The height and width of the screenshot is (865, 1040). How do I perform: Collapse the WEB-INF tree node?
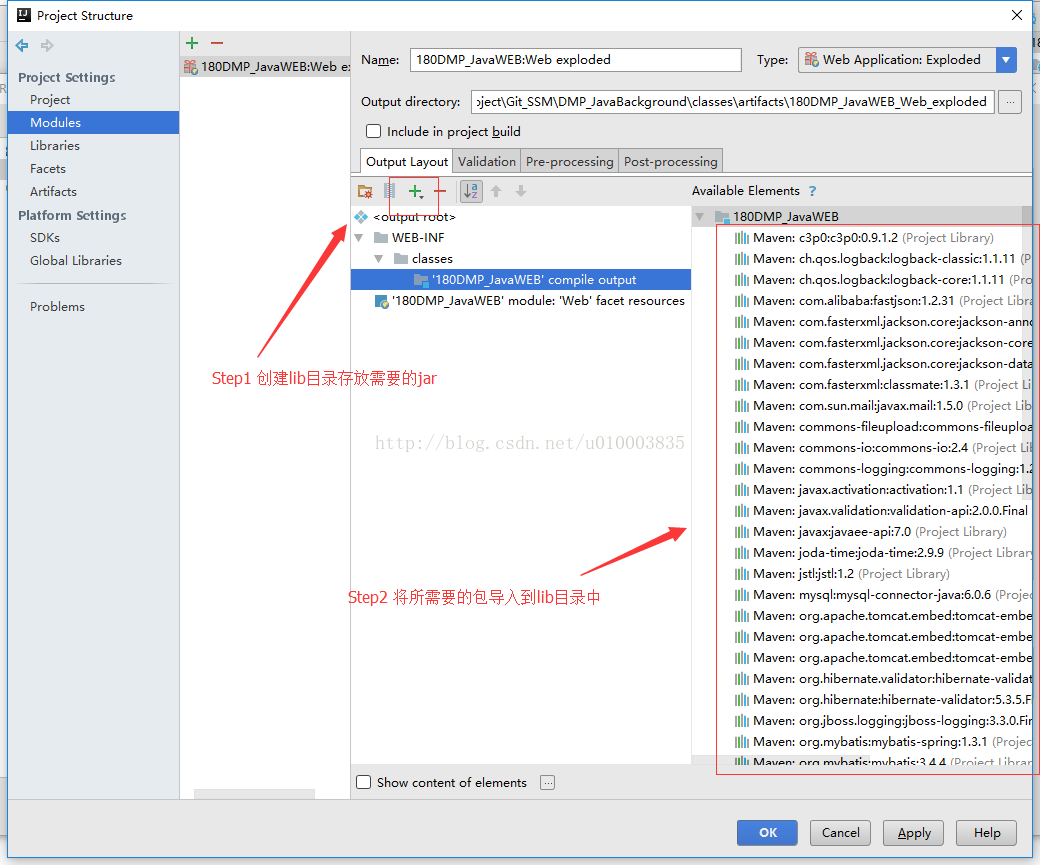click(359, 237)
